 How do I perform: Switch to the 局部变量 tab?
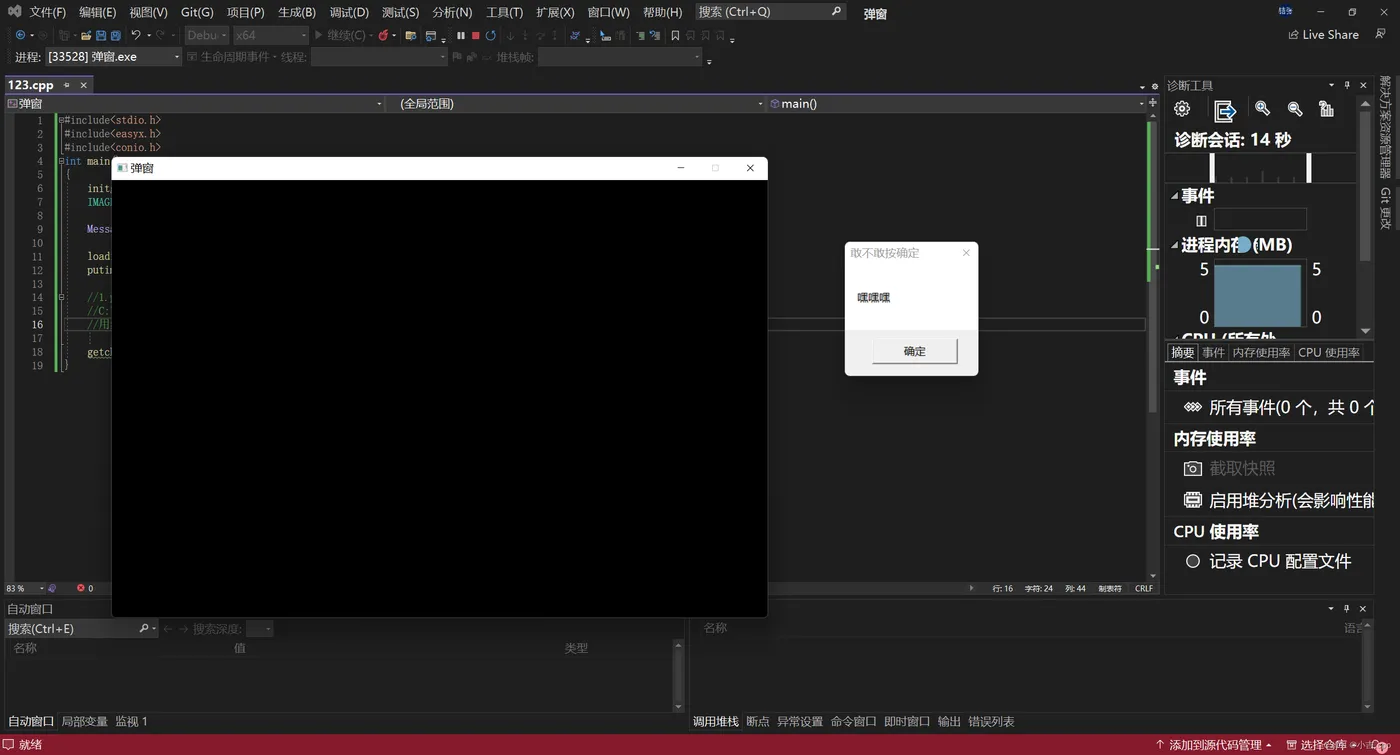coord(84,721)
